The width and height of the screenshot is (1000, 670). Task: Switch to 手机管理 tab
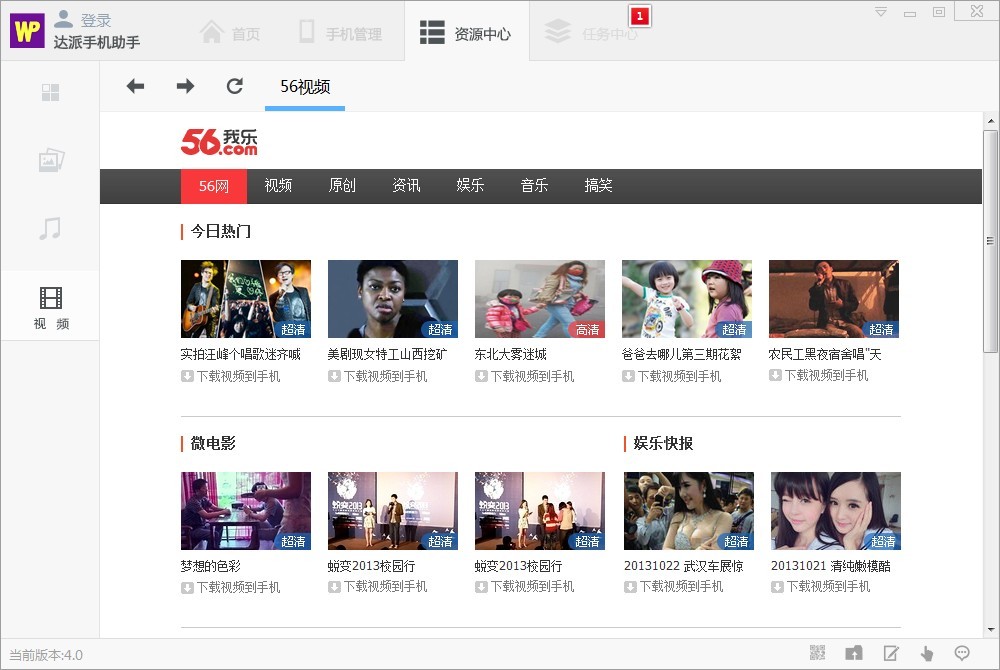point(341,33)
